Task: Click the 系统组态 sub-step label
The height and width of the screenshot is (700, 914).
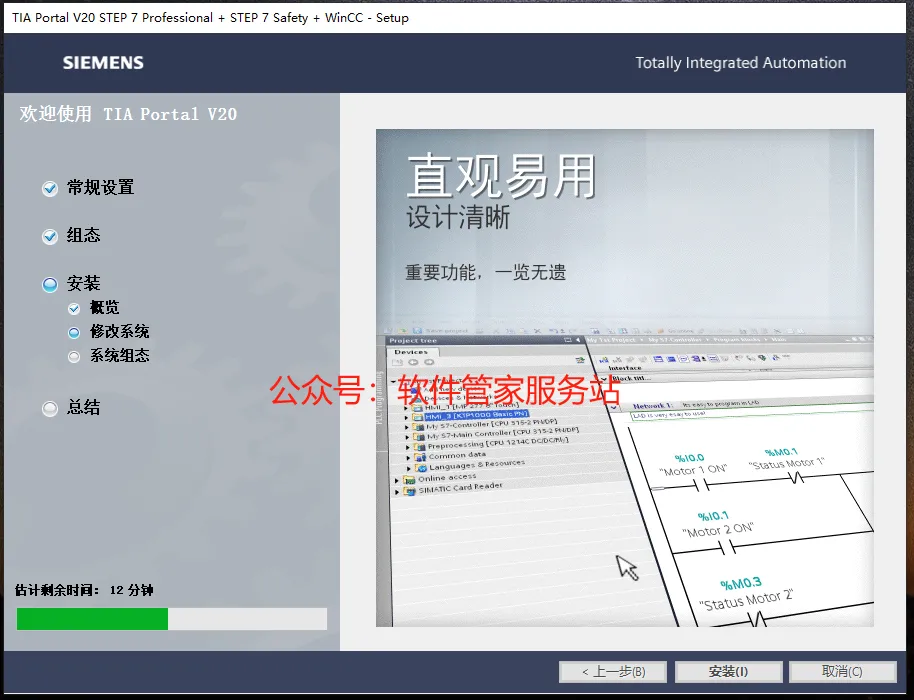Action: [119, 355]
